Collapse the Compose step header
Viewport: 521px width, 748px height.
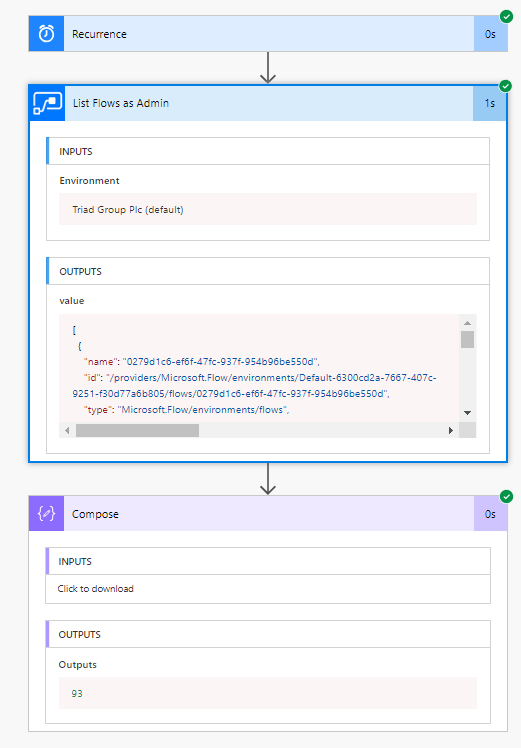pyautogui.click(x=268, y=514)
